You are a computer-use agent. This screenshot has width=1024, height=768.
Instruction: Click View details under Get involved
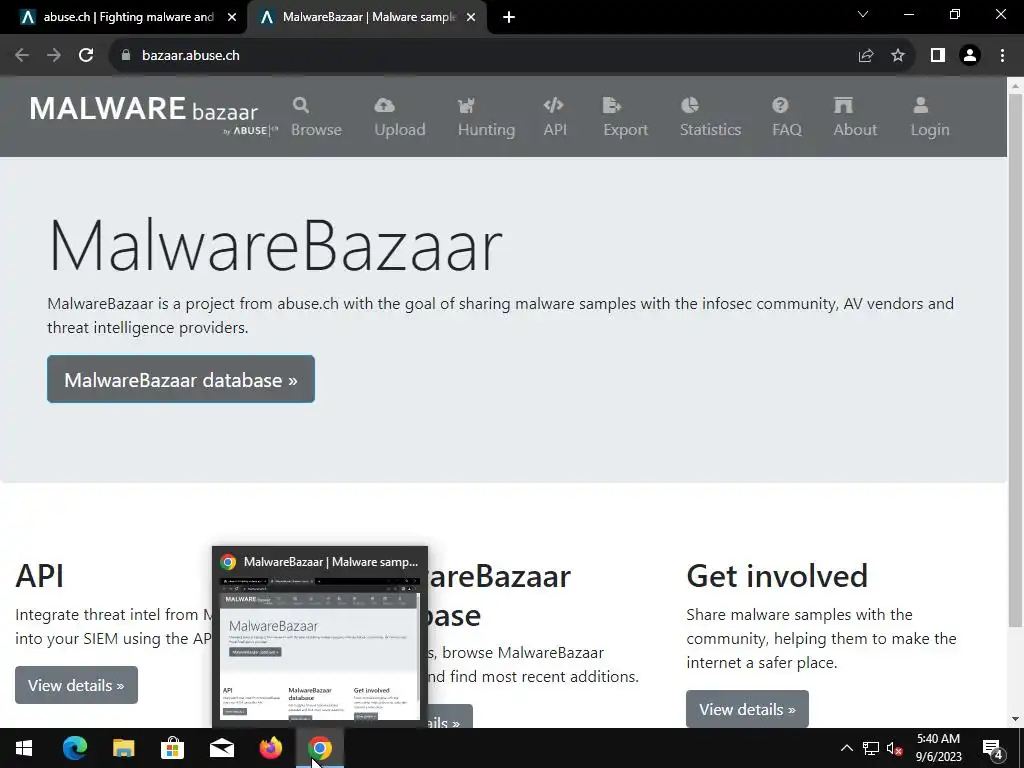click(747, 709)
